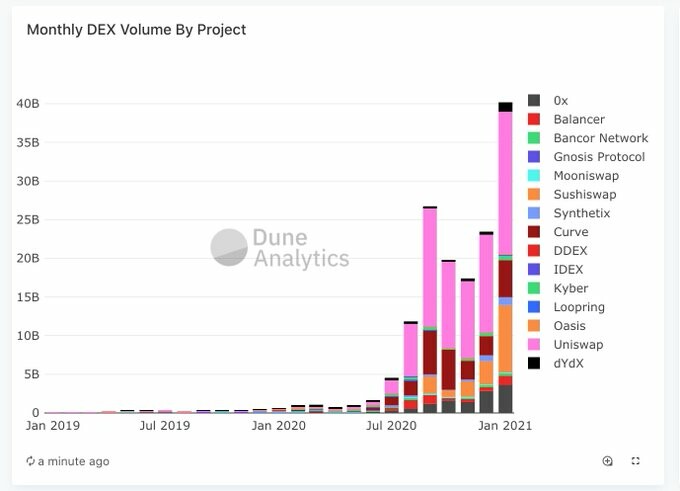The width and height of the screenshot is (680, 491).
Task: Click the Loopring legend swatch
Action: pos(534,307)
